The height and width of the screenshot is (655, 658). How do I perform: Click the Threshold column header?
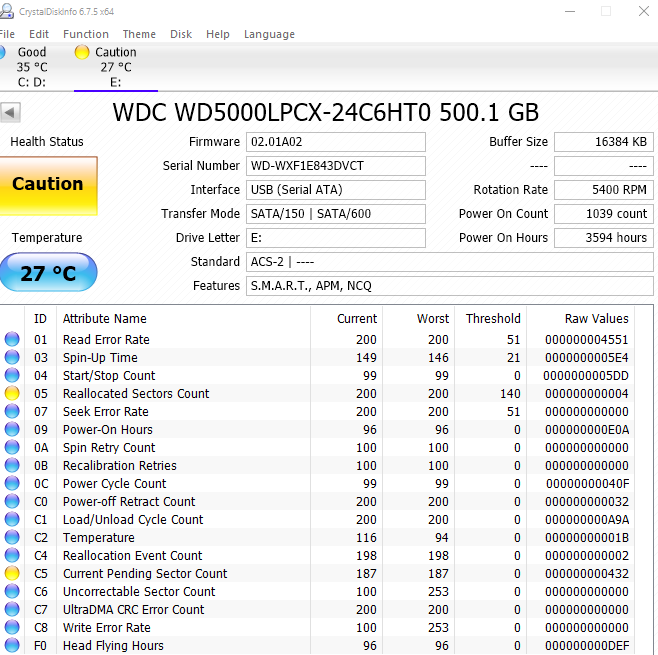(x=493, y=318)
